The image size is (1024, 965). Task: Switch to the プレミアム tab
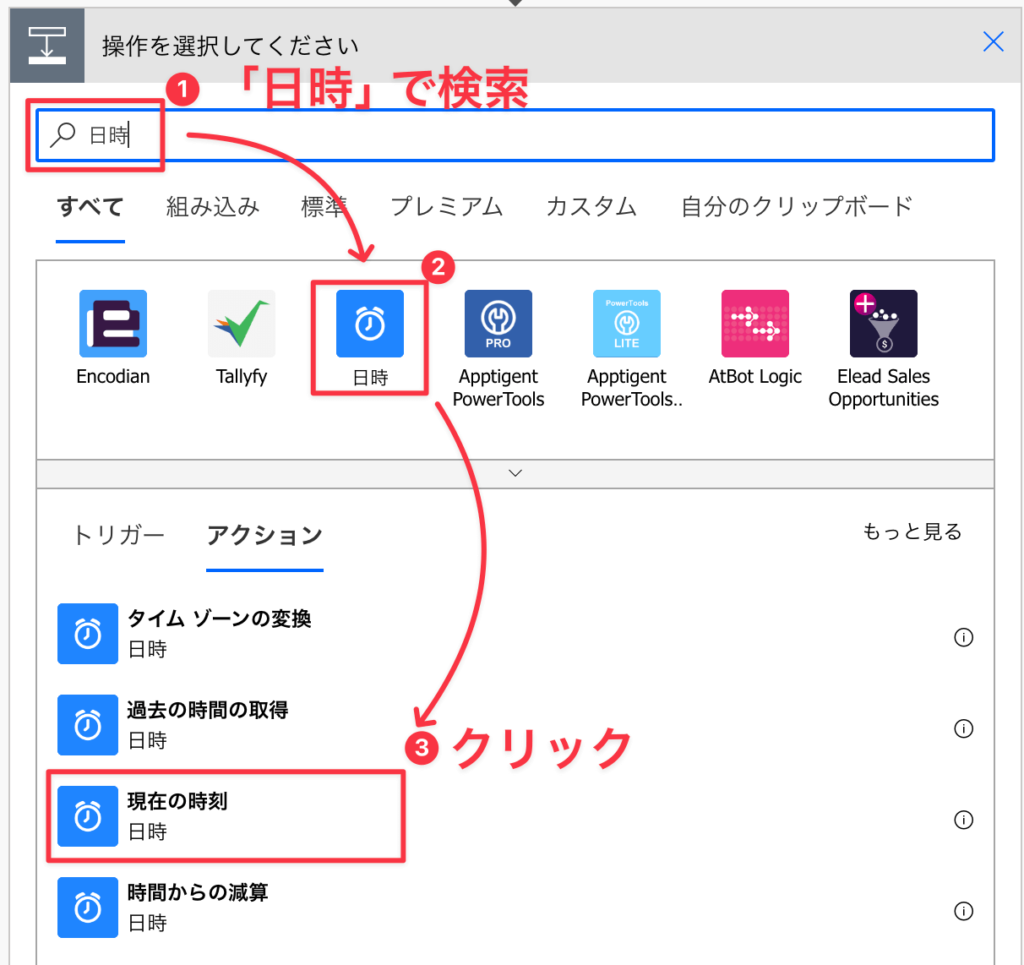pyautogui.click(x=447, y=207)
